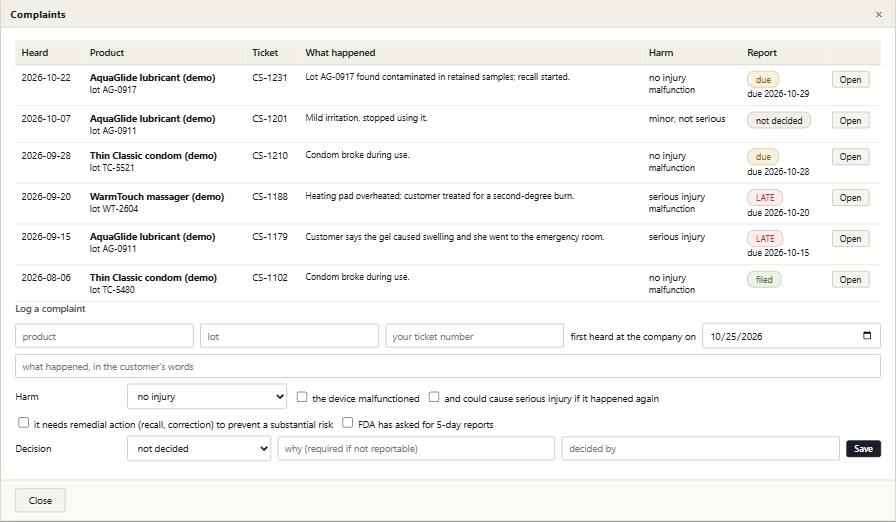
Task: Click 'WarmTouch massager (demo)' product name
Action: click(x=157, y=196)
